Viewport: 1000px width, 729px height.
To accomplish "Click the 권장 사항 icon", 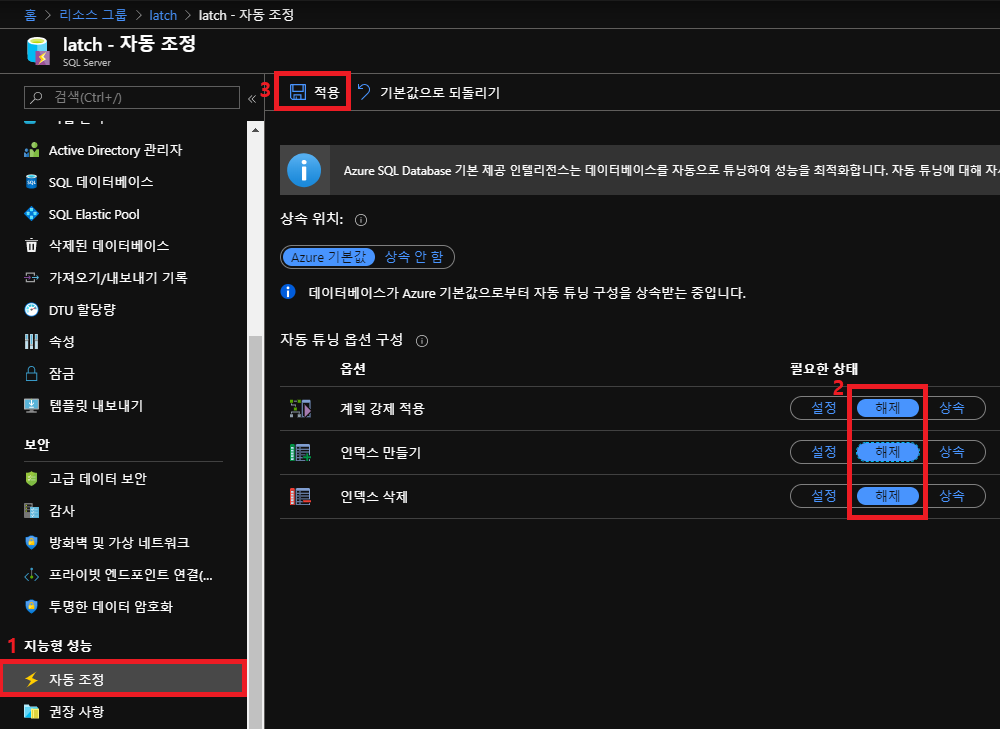I will tap(31, 711).
